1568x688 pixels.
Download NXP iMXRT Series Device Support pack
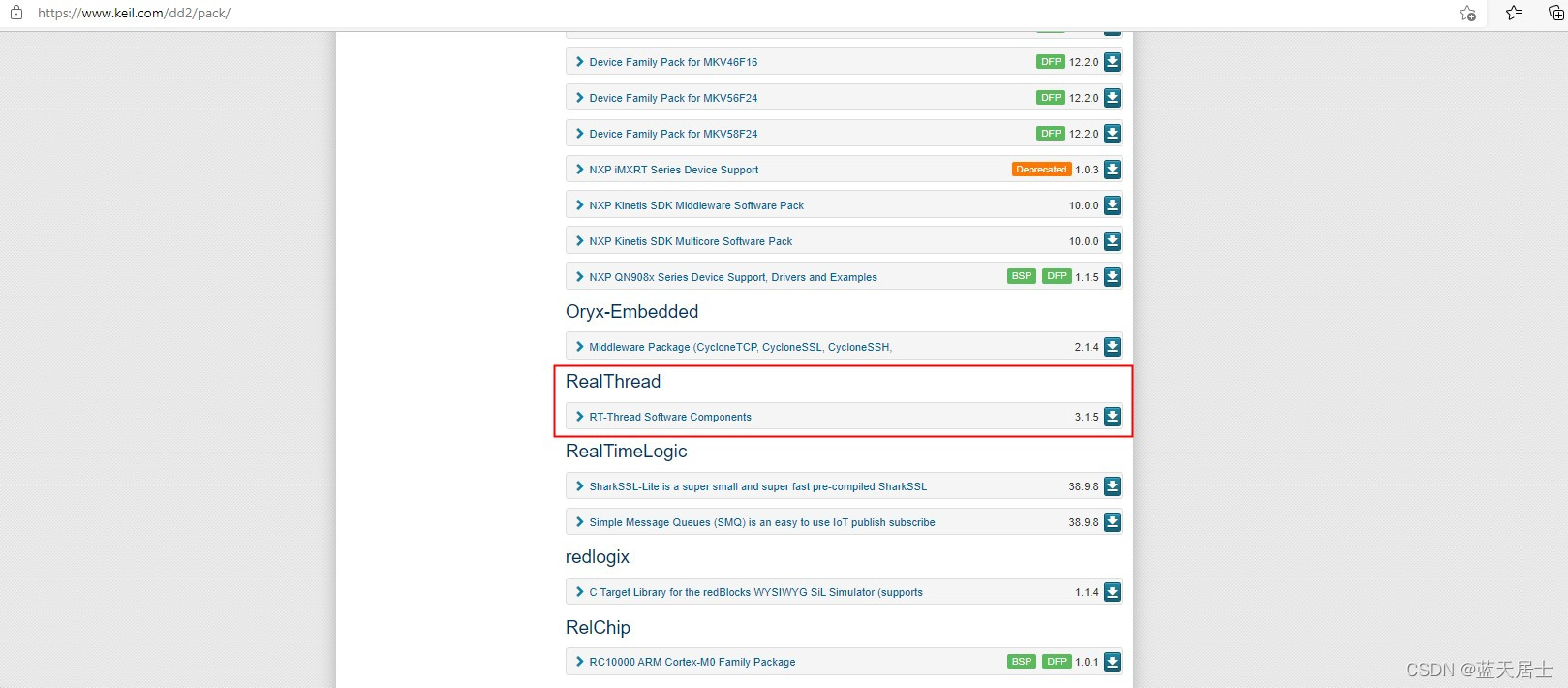click(x=1112, y=170)
